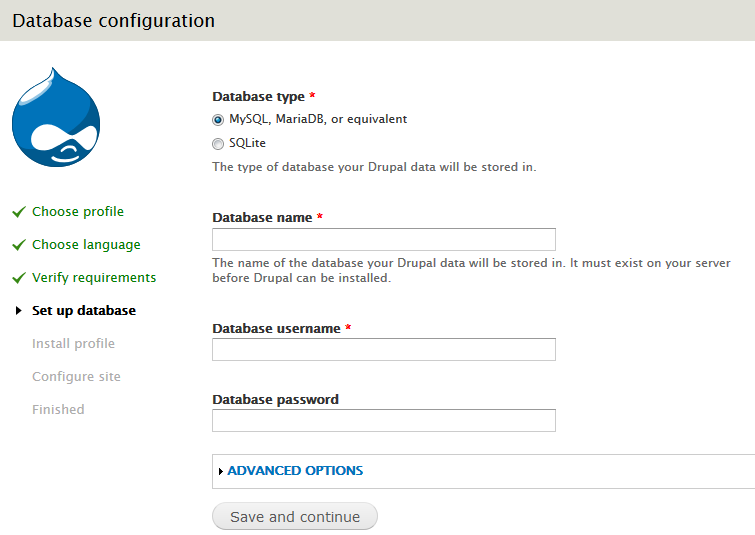Open the ADVANCED OPTIONS section link

(x=295, y=471)
